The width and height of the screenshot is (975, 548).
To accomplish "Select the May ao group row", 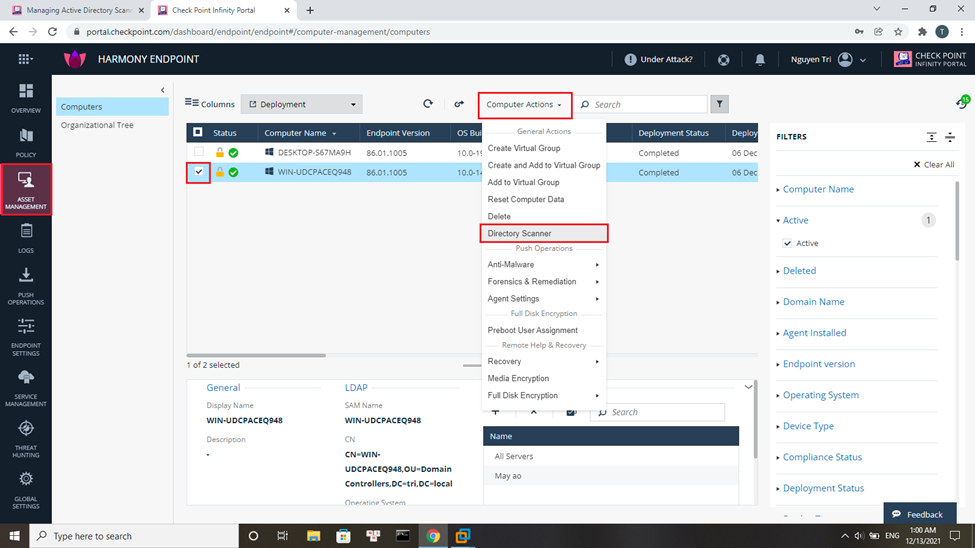I will pos(611,476).
